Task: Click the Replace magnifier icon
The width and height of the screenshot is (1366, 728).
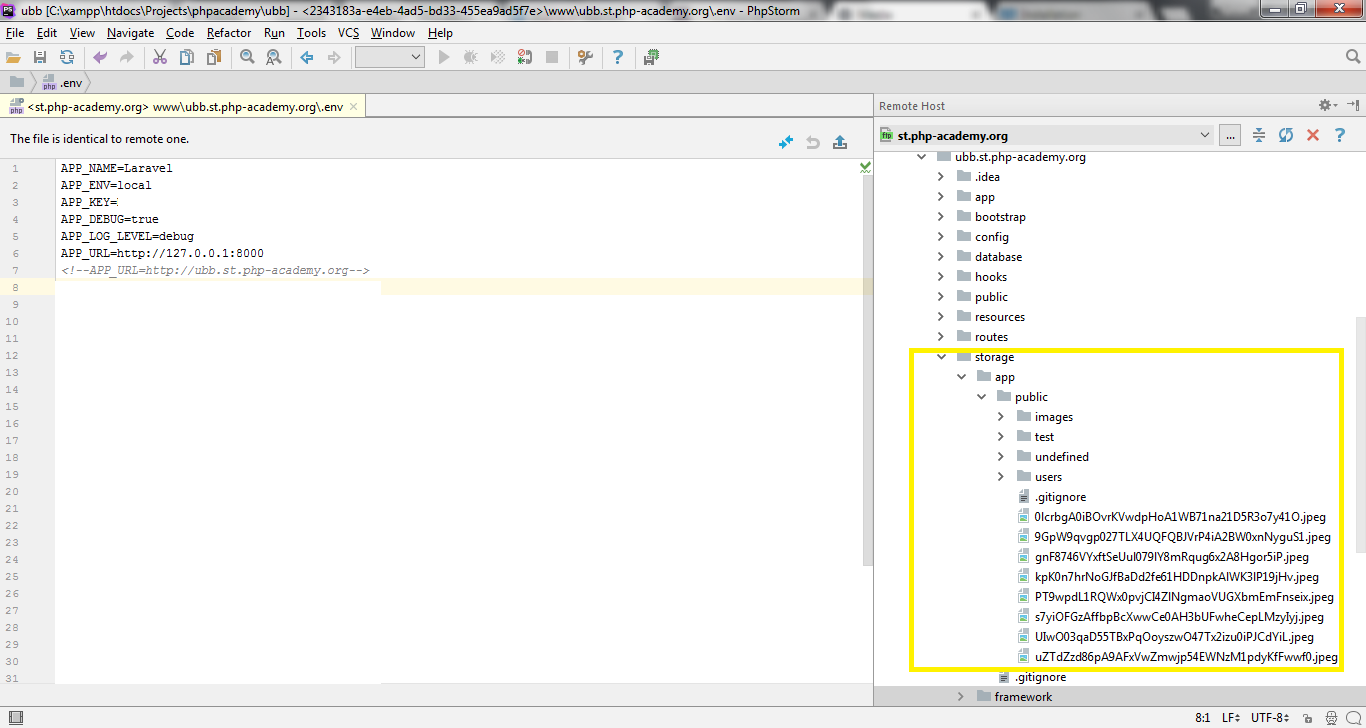Action: tap(273, 58)
